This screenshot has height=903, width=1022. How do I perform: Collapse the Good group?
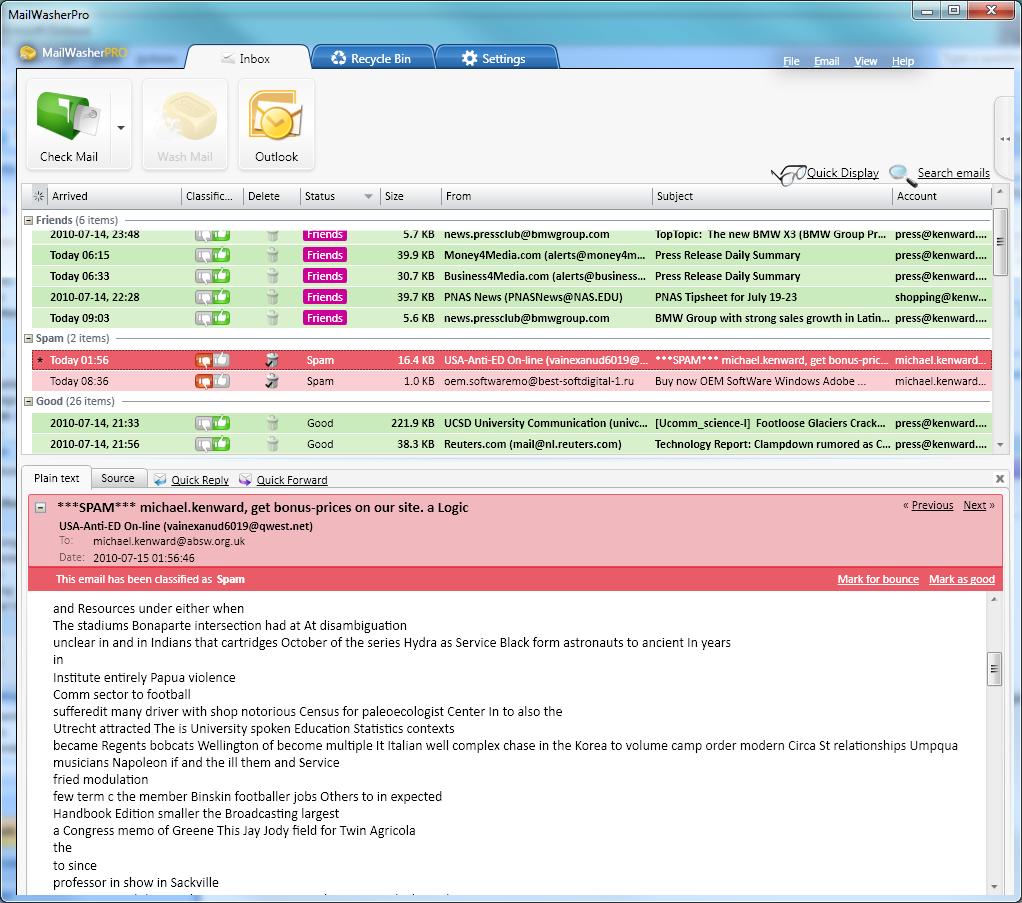(x=28, y=402)
